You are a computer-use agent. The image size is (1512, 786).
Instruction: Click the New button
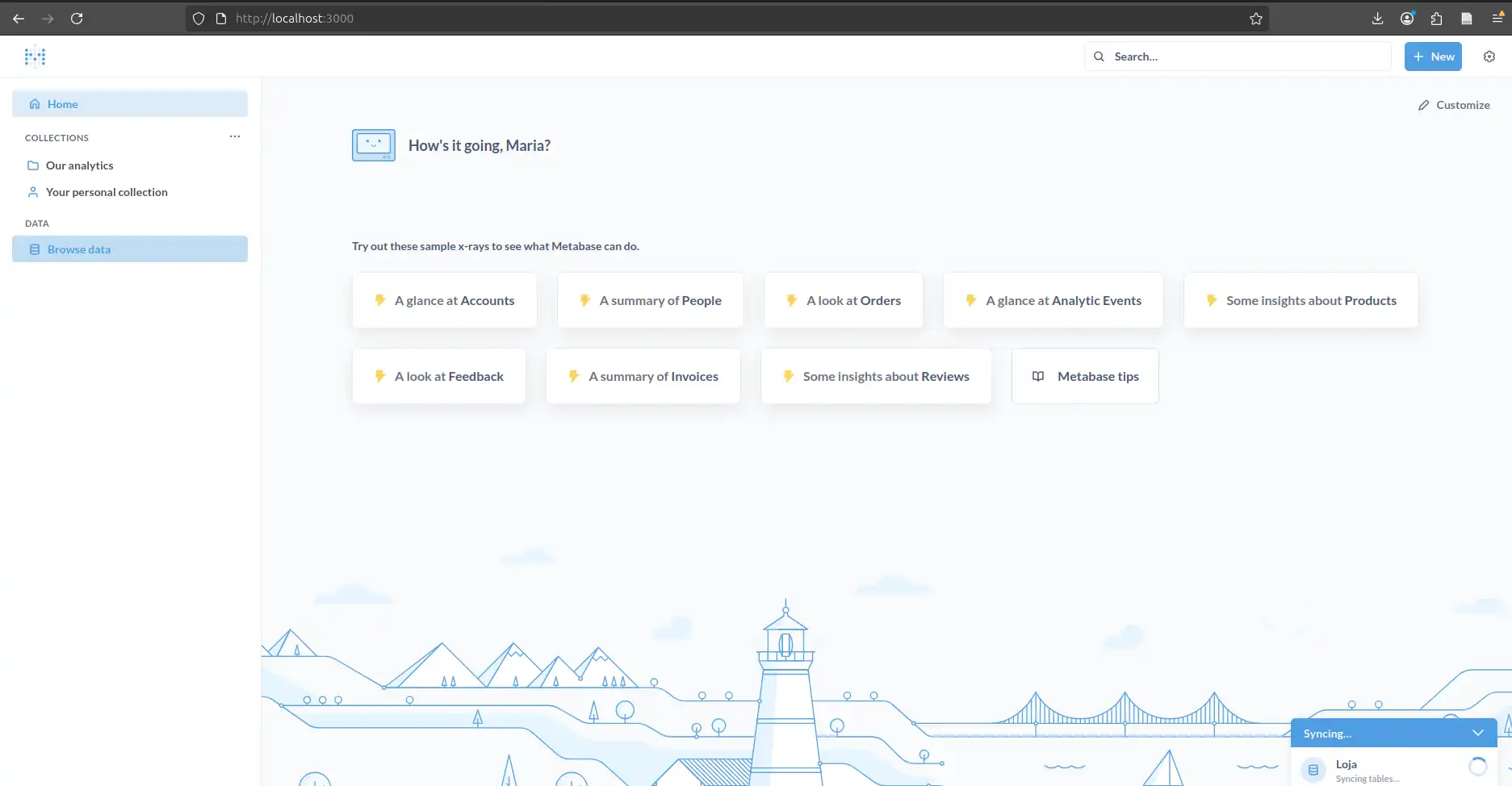(1433, 56)
